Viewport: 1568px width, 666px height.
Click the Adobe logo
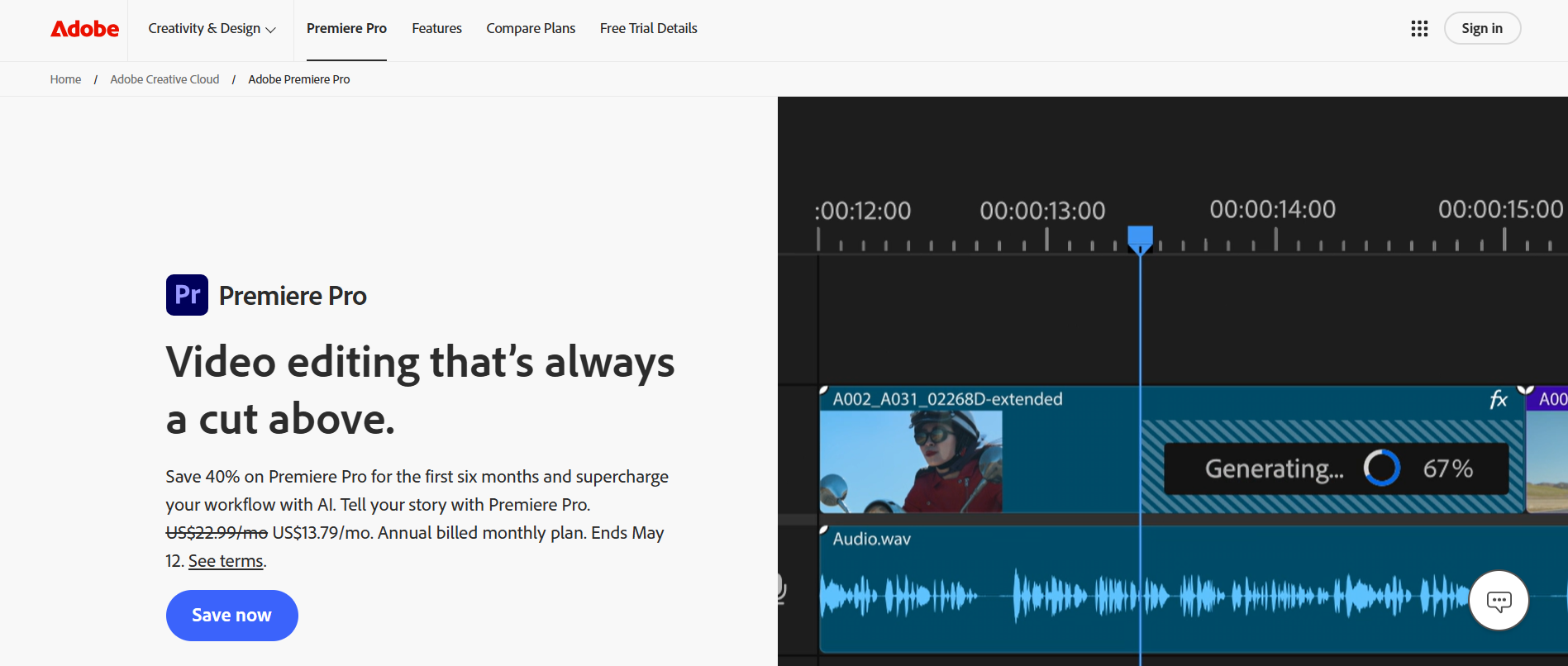pos(85,29)
